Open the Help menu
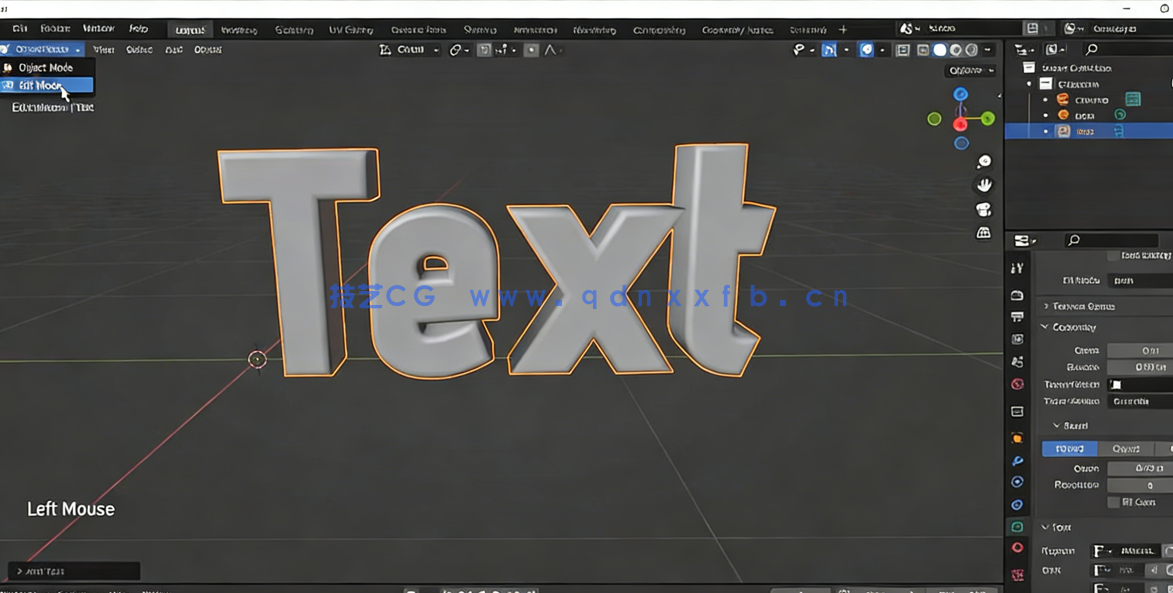The height and width of the screenshot is (593, 1173). (137, 29)
